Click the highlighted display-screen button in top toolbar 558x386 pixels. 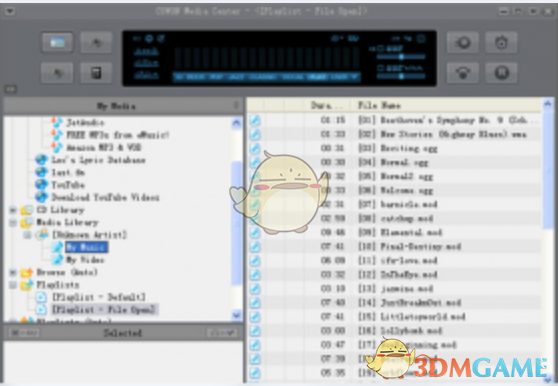[x=57, y=43]
